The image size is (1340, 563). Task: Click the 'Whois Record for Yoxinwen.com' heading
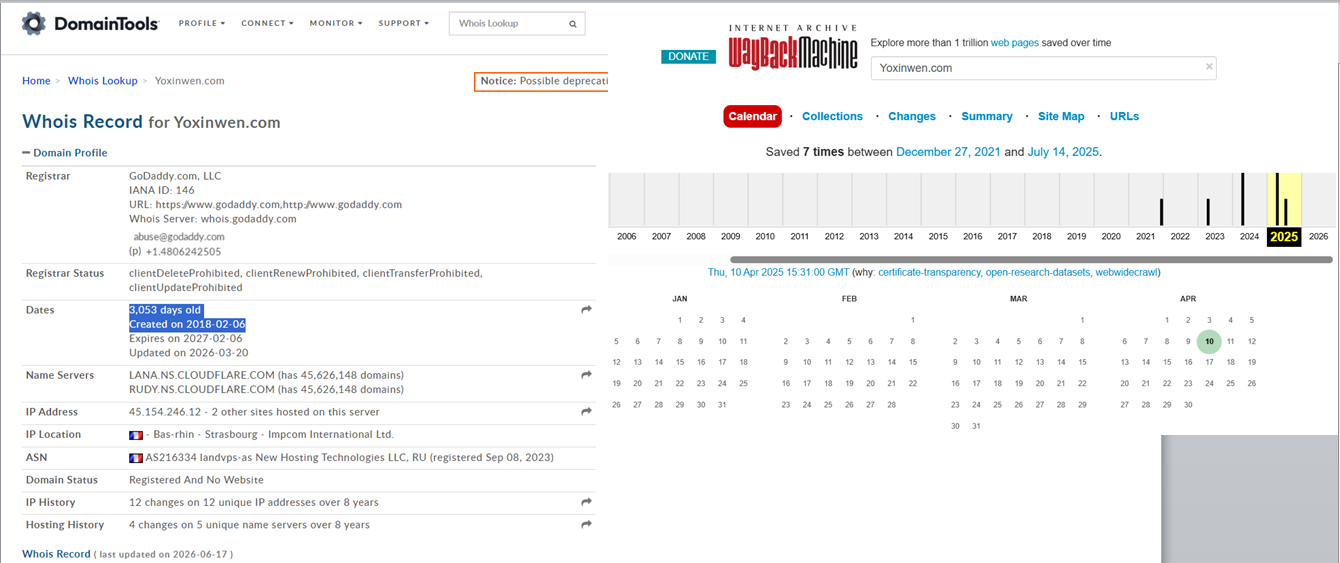(x=151, y=122)
